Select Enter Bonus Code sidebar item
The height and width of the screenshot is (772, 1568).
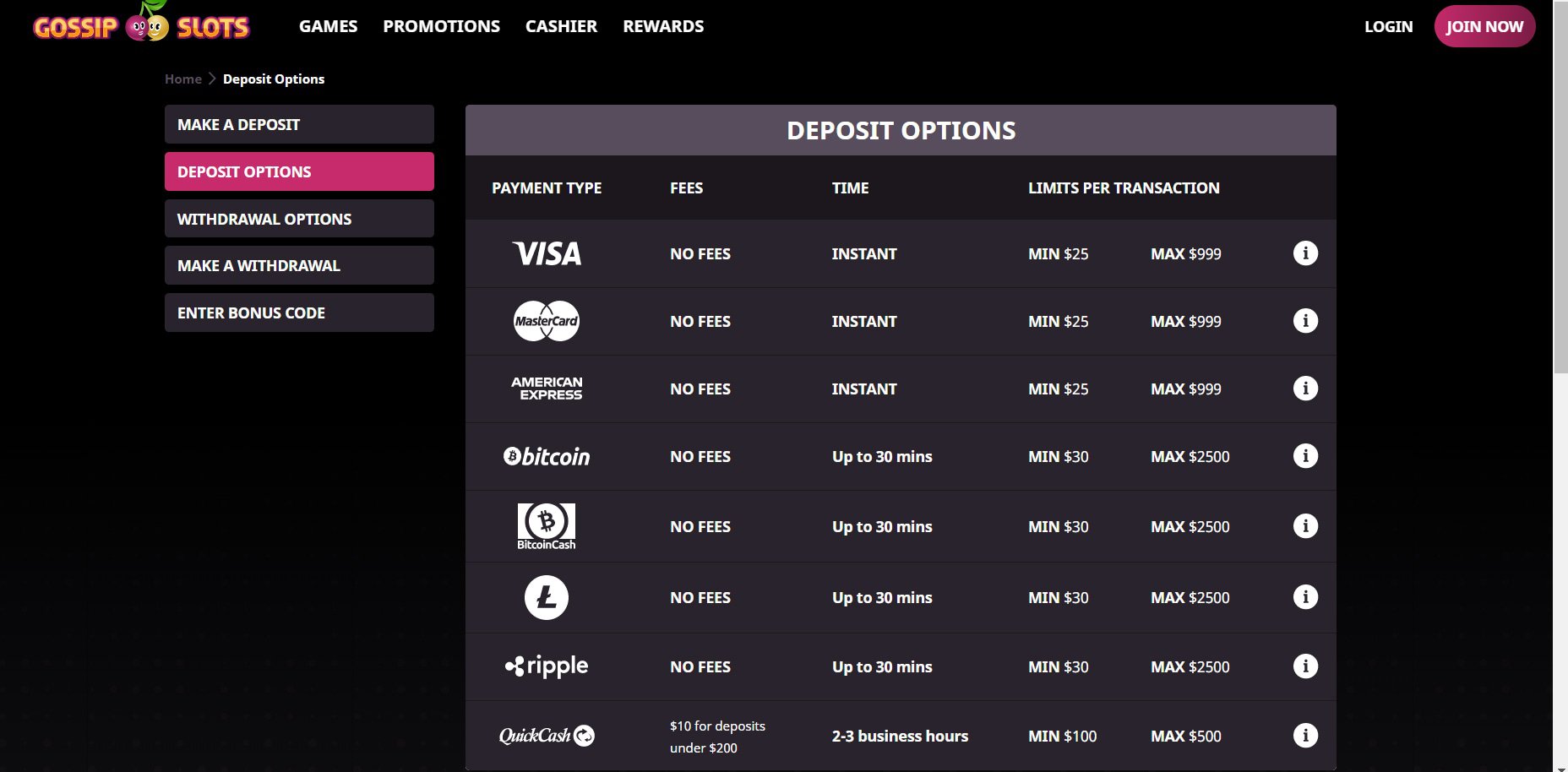[299, 313]
